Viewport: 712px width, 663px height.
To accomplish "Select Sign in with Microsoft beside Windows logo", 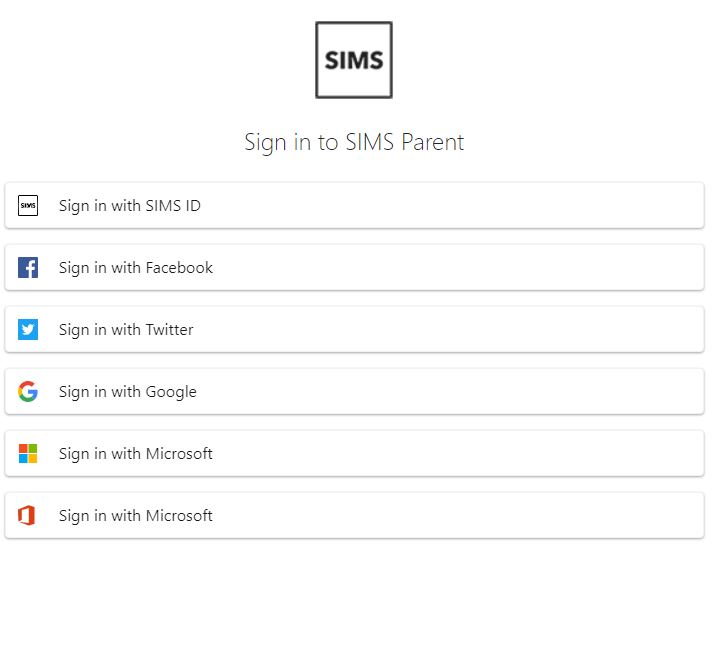I will point(136,454).
